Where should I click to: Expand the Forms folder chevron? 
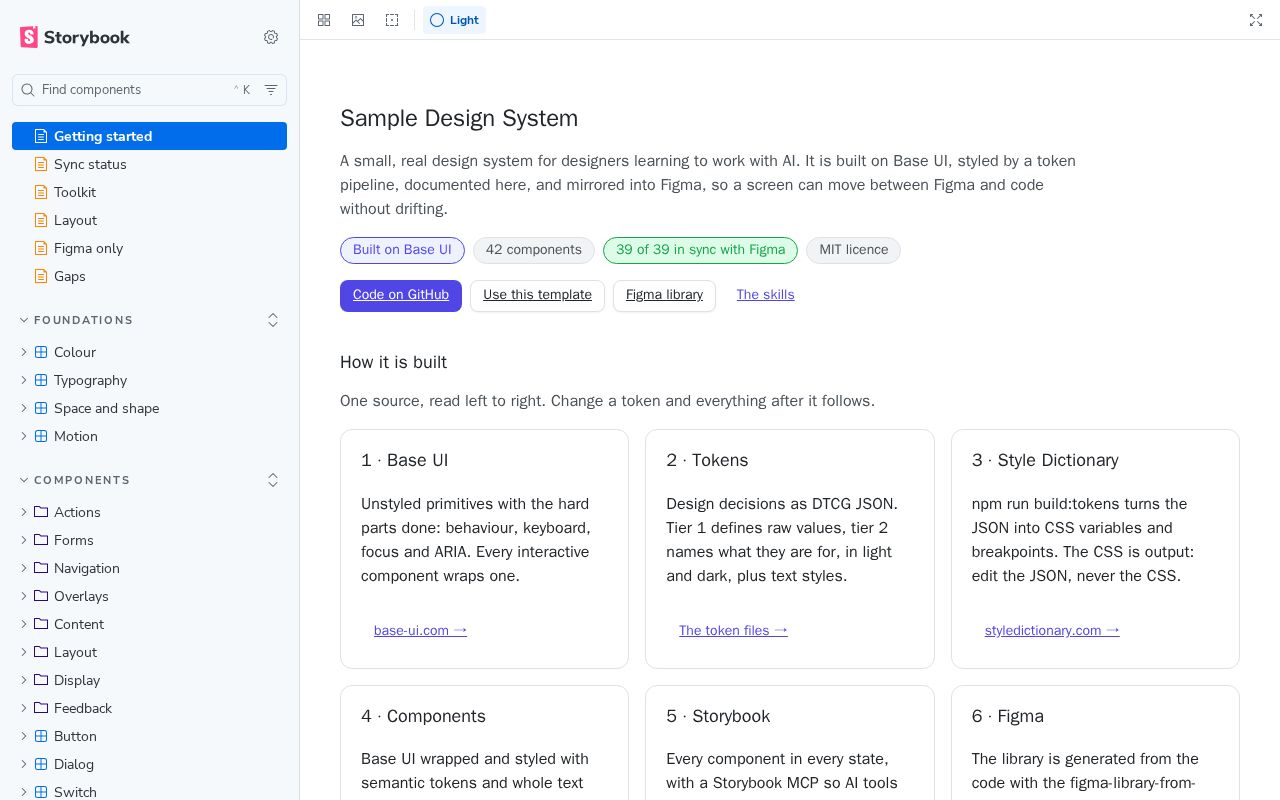click(24, 540)
